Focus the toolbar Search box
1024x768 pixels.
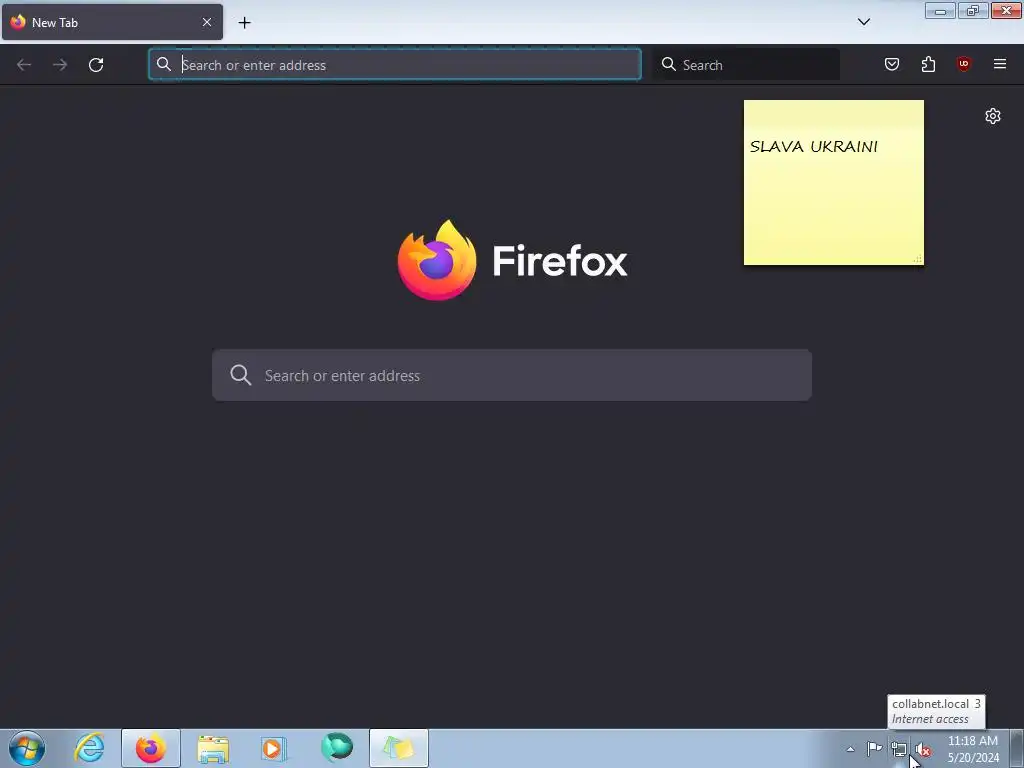click(746, 65)
